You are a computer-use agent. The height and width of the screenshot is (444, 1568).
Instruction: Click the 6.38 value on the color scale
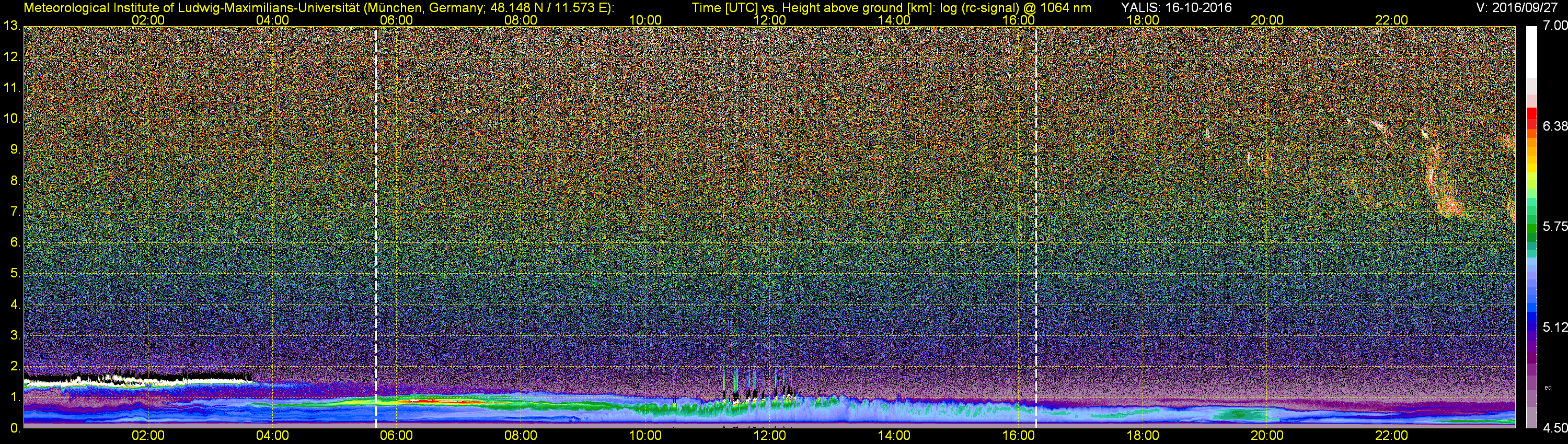(1555, 126)
